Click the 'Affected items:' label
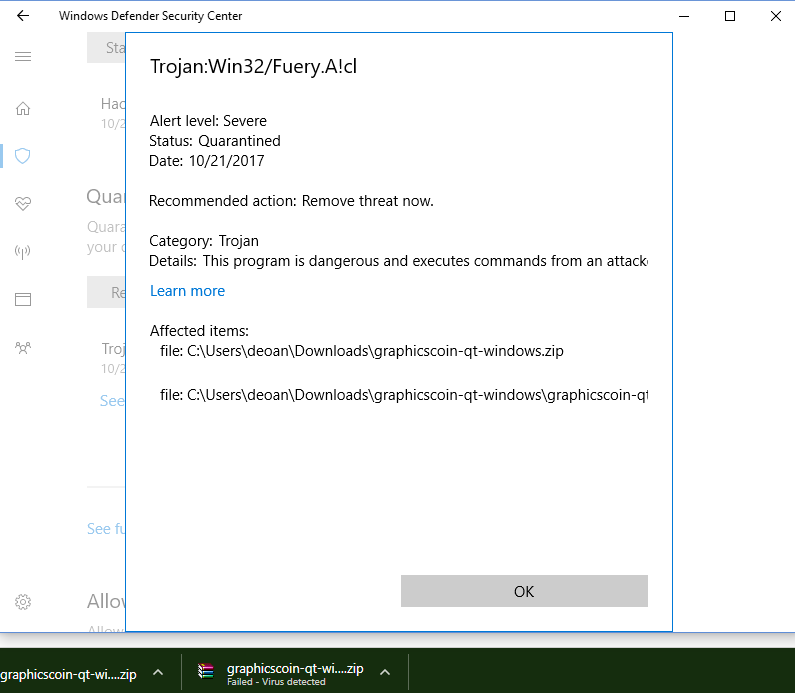This screenshot has width=795, height=693. (199, 331)
